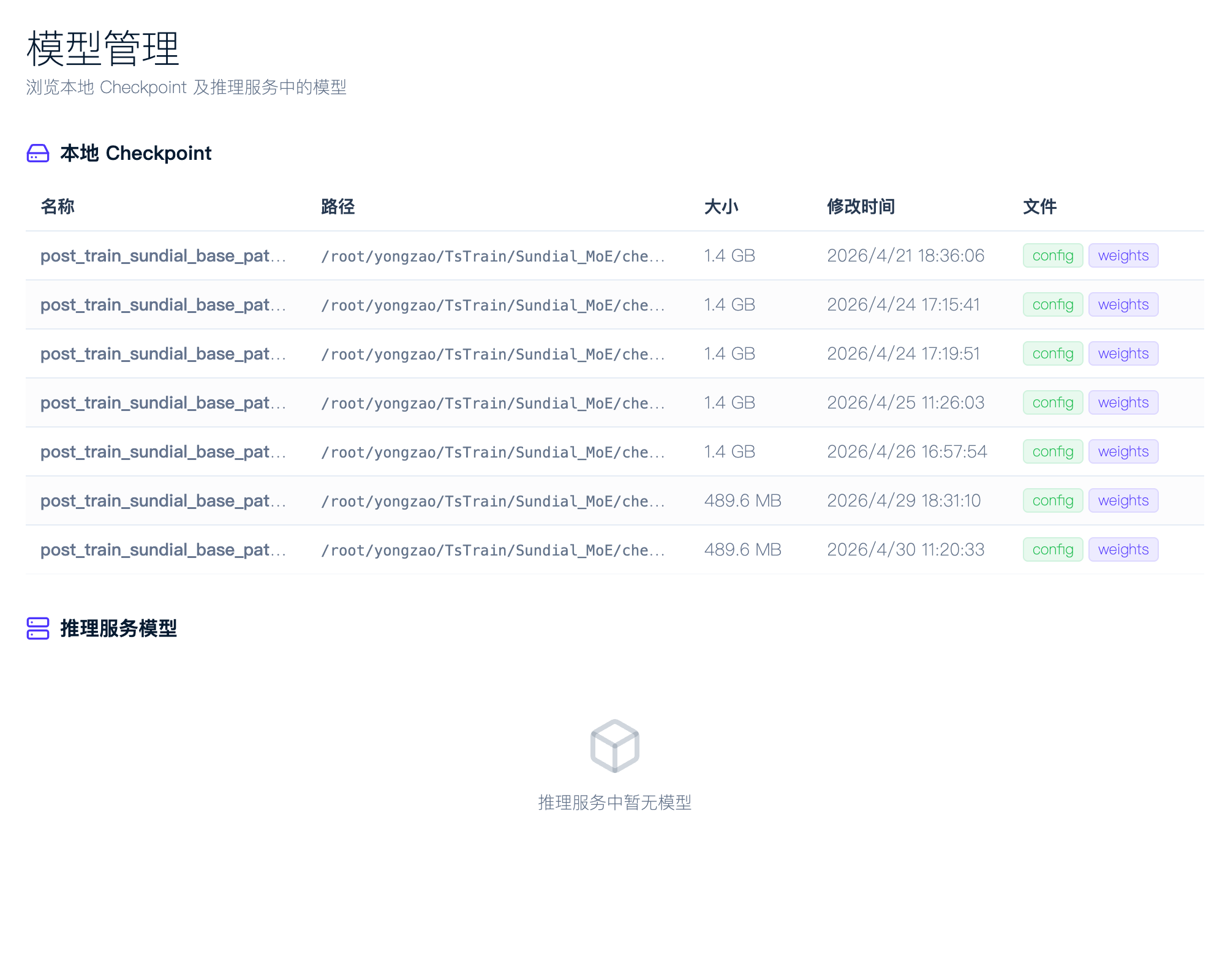The image size is (1225, 980).
Task: Click the 文件 column header
Action: (x=1040, y=206)
